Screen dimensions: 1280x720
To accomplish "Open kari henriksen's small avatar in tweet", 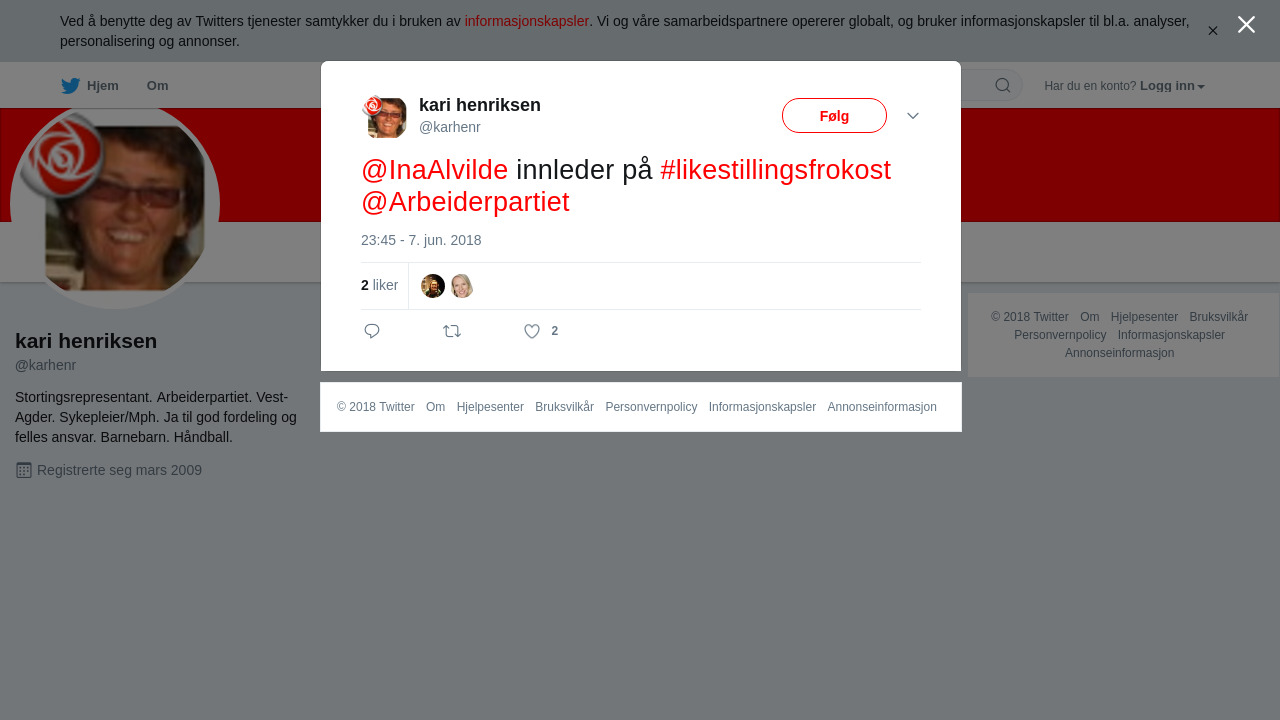I will click(x=384, y=117).
